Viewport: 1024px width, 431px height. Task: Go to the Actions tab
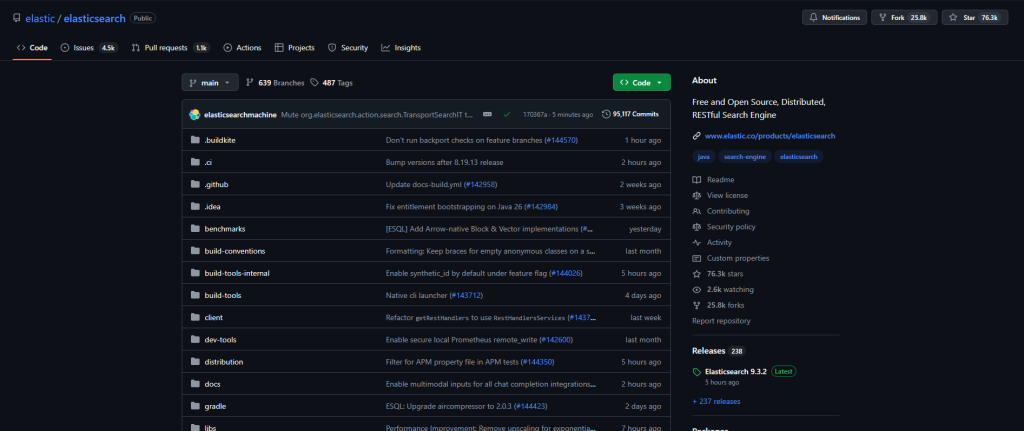tap(242, 48)
